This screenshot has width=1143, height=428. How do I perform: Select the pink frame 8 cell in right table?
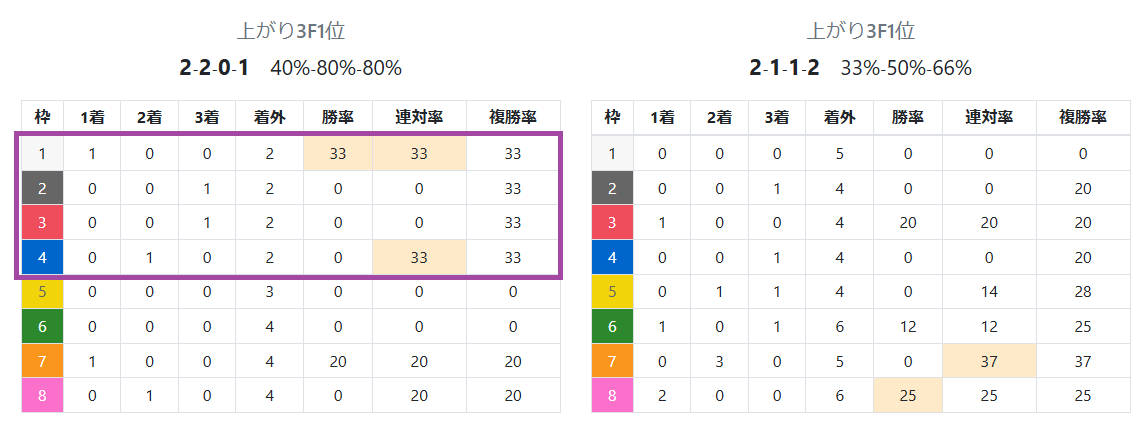coord(612,395)
